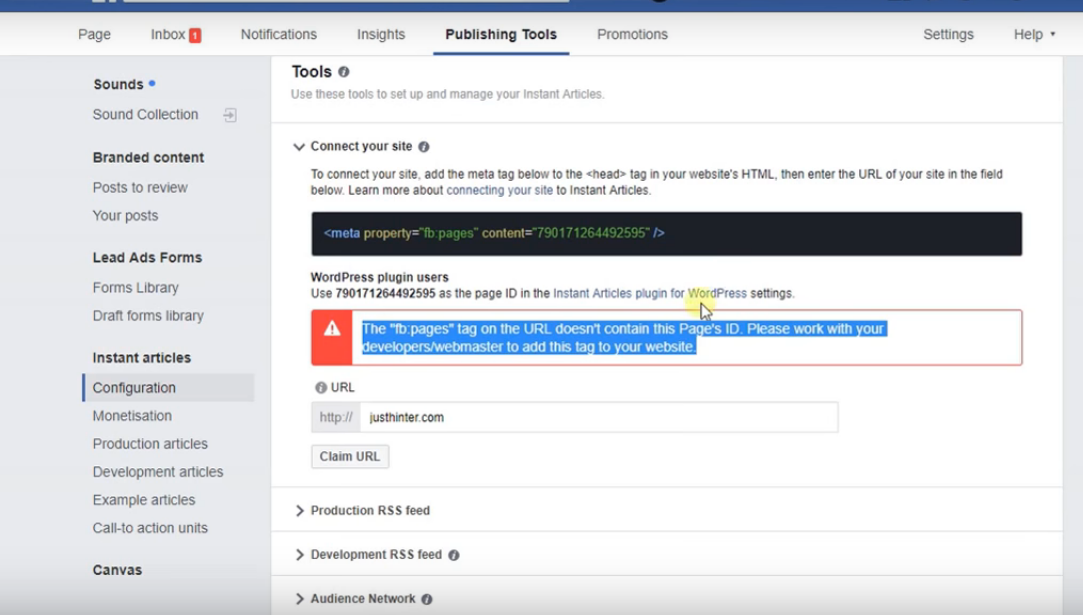Open the Promotions tab
The height and width of the screenshot is (615, 1083).
tap(632, 35)
